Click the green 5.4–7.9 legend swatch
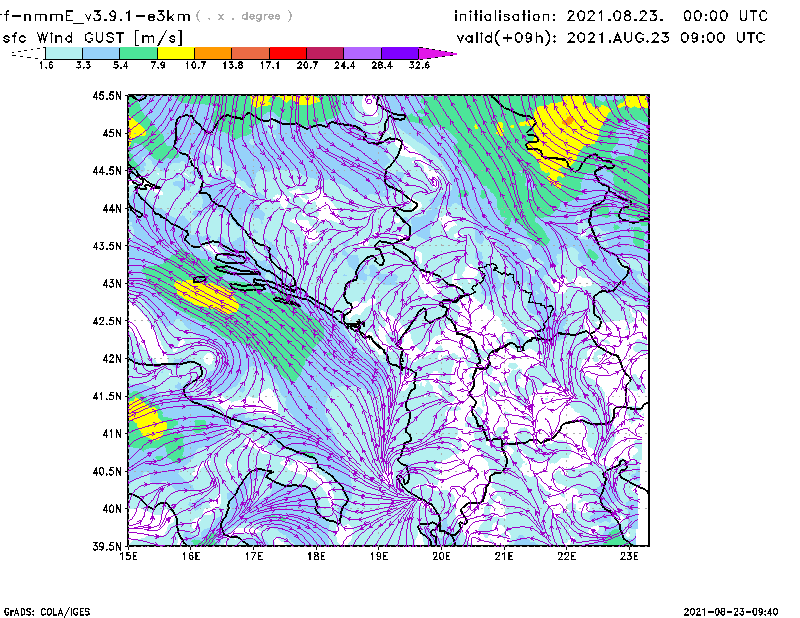 (138, 53)
